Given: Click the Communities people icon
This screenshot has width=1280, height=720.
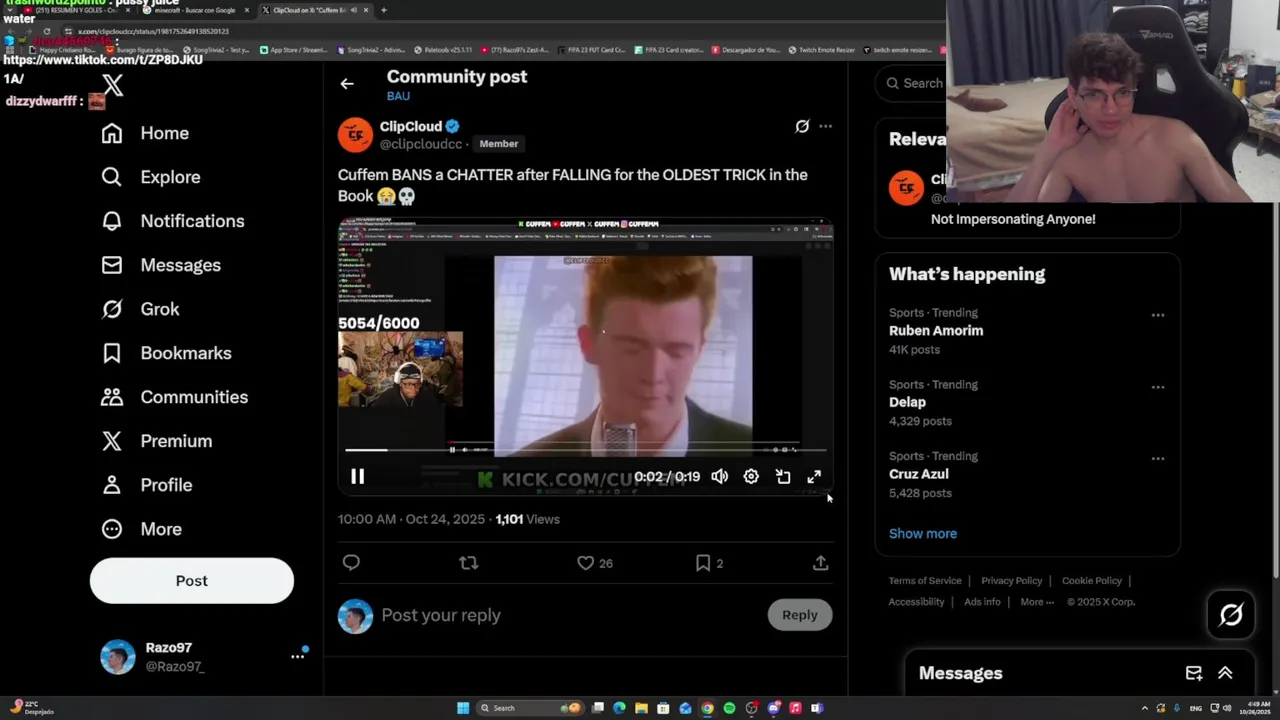Looking at the screenshot, I should (112, 397).
